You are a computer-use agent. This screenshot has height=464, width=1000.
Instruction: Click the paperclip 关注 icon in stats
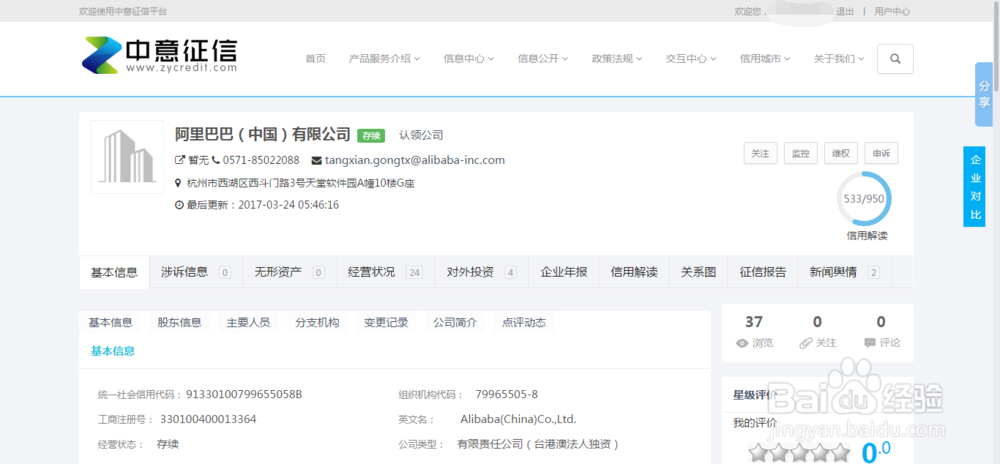(805, 343)
